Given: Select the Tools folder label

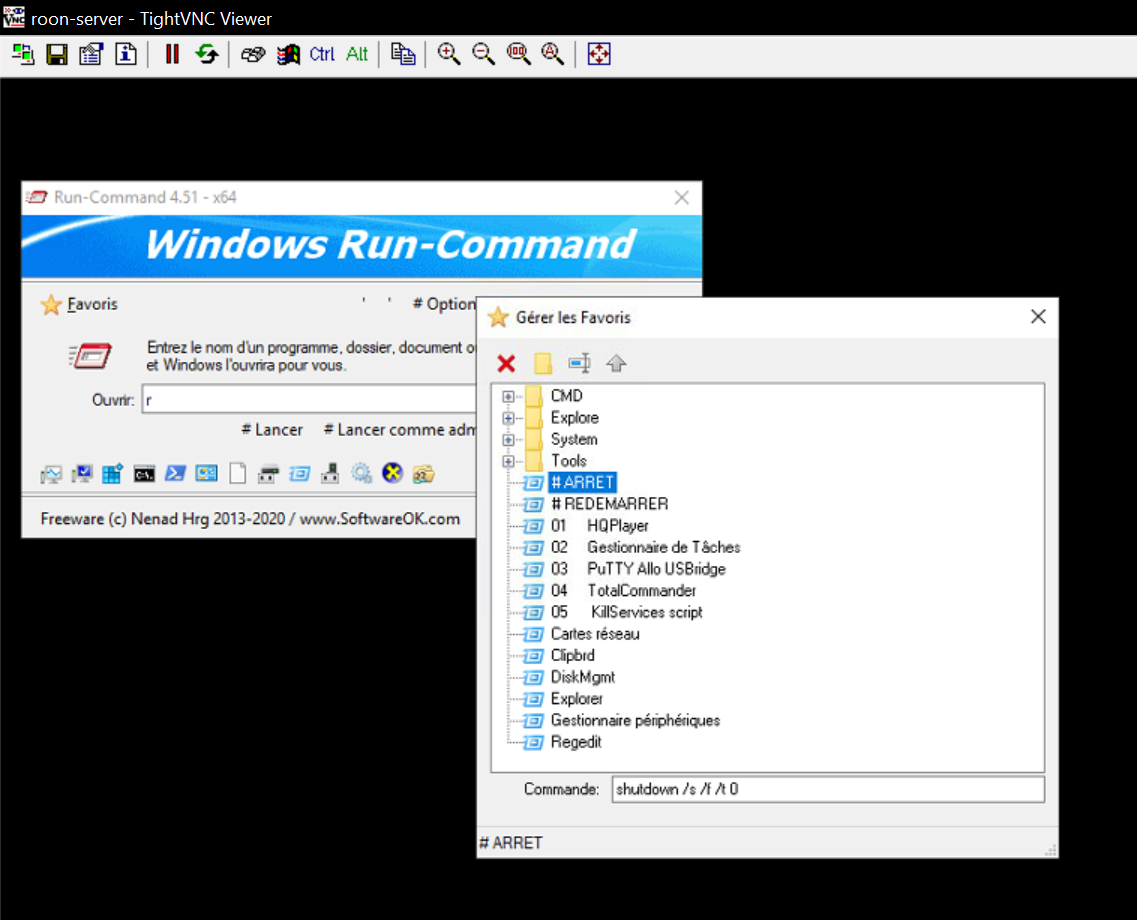Looking at the screenshot, I should click(568, 461).
